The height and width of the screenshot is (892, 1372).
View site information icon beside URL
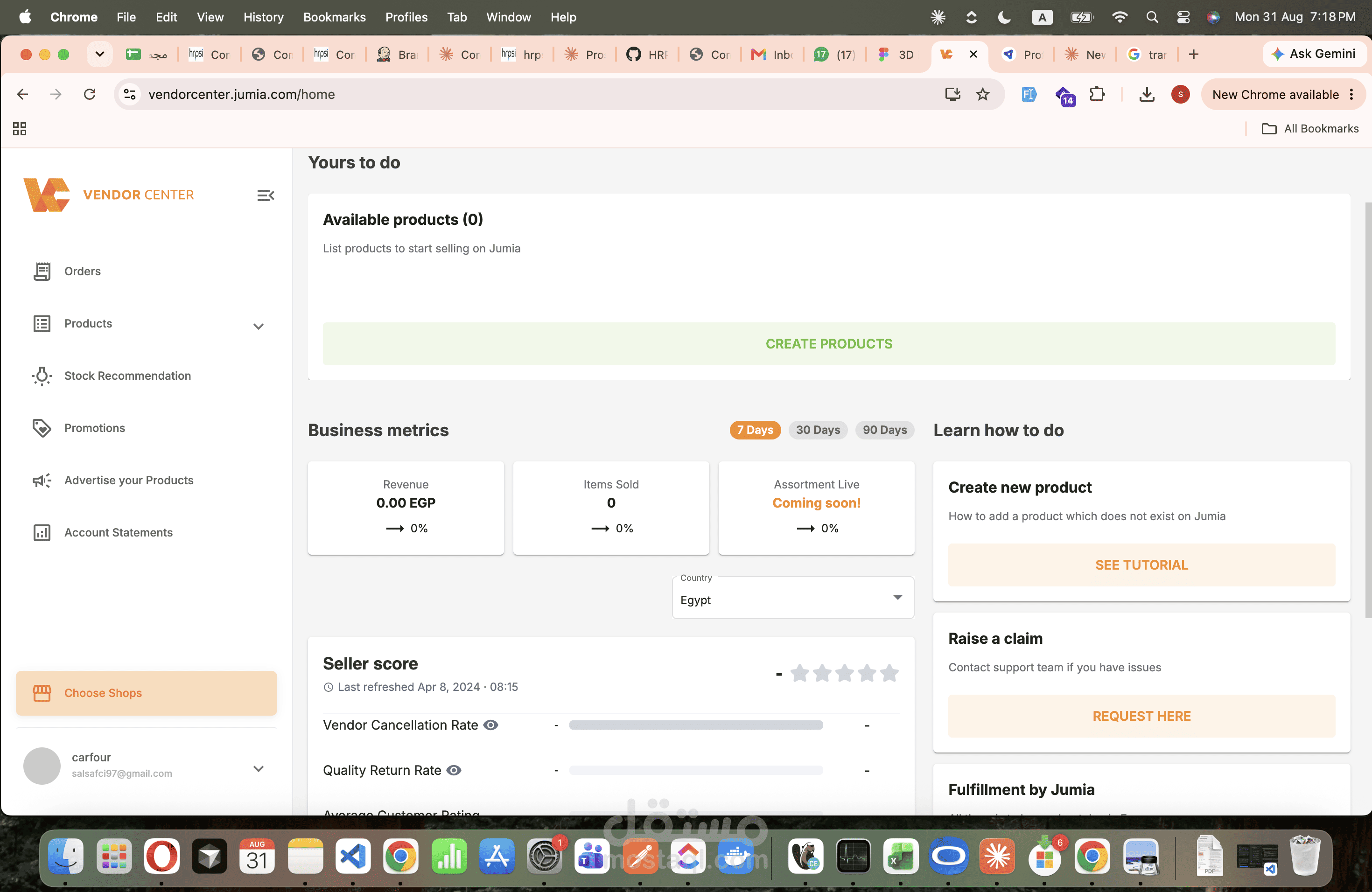click(130, 94)
